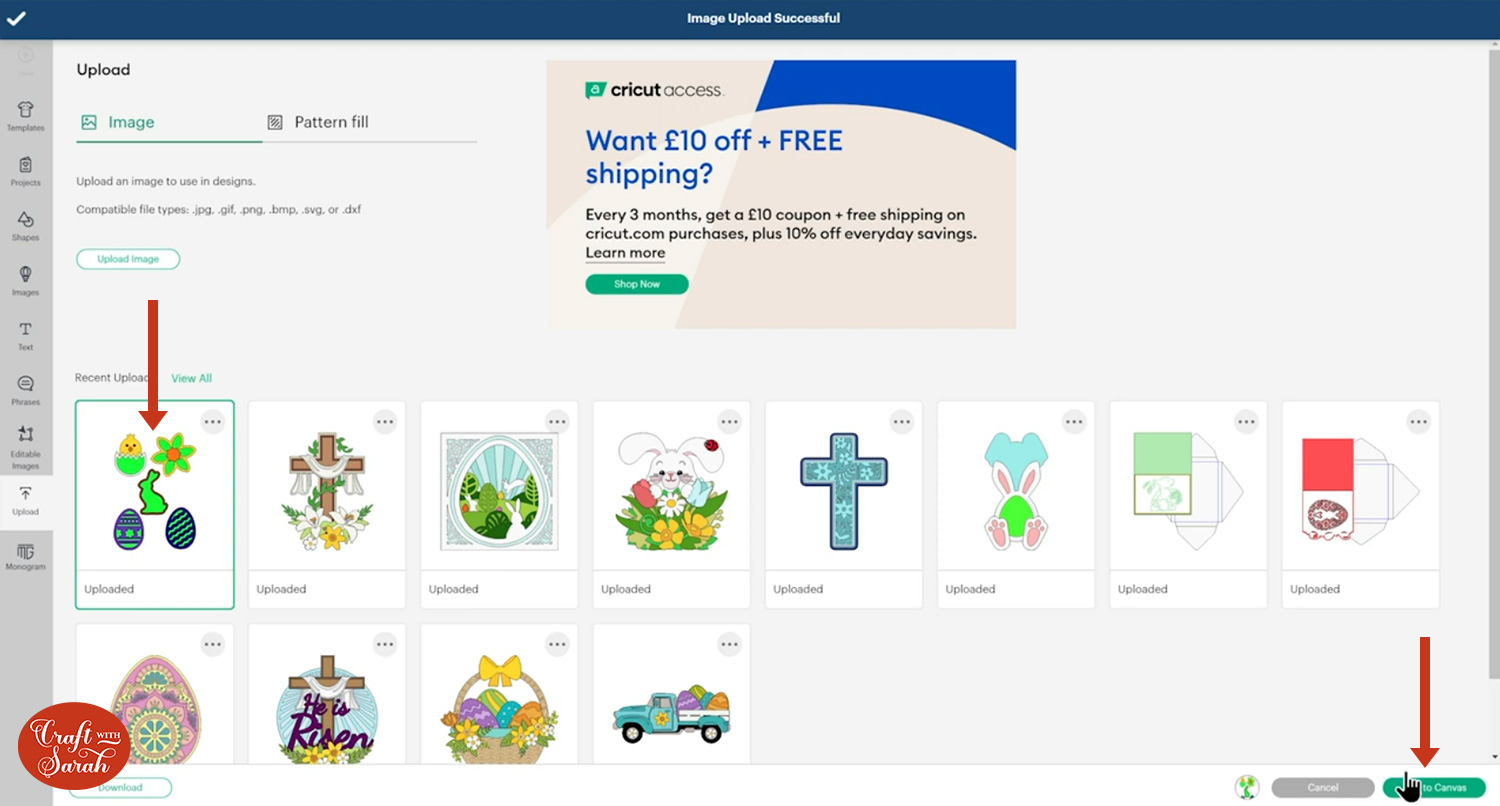1500x806 pixels.
Task: Open three-dot menu on bunny flowers upload
Action: point(730,422)
